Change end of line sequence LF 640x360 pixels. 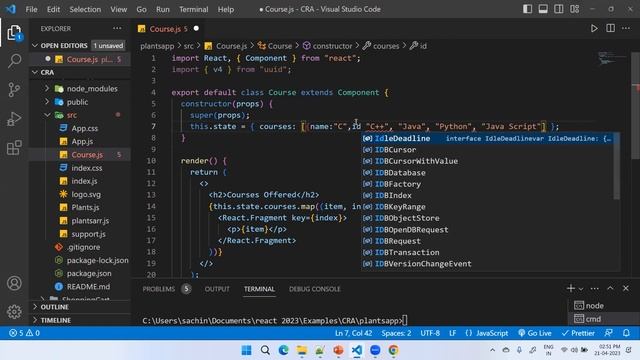point(453,333)
